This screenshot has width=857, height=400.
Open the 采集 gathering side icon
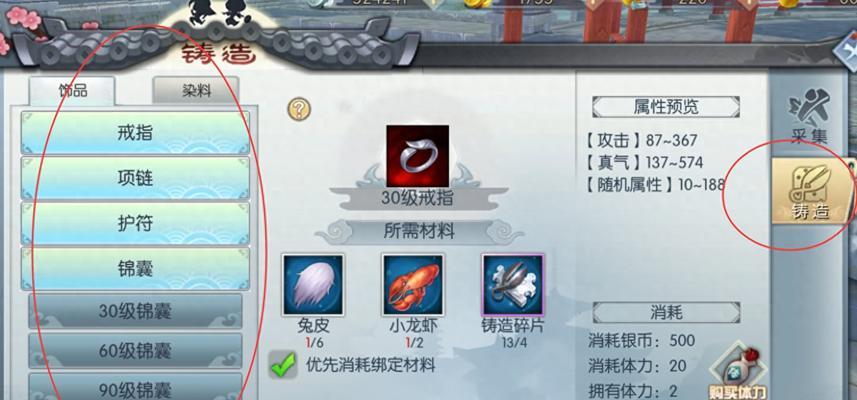point(809,116)
